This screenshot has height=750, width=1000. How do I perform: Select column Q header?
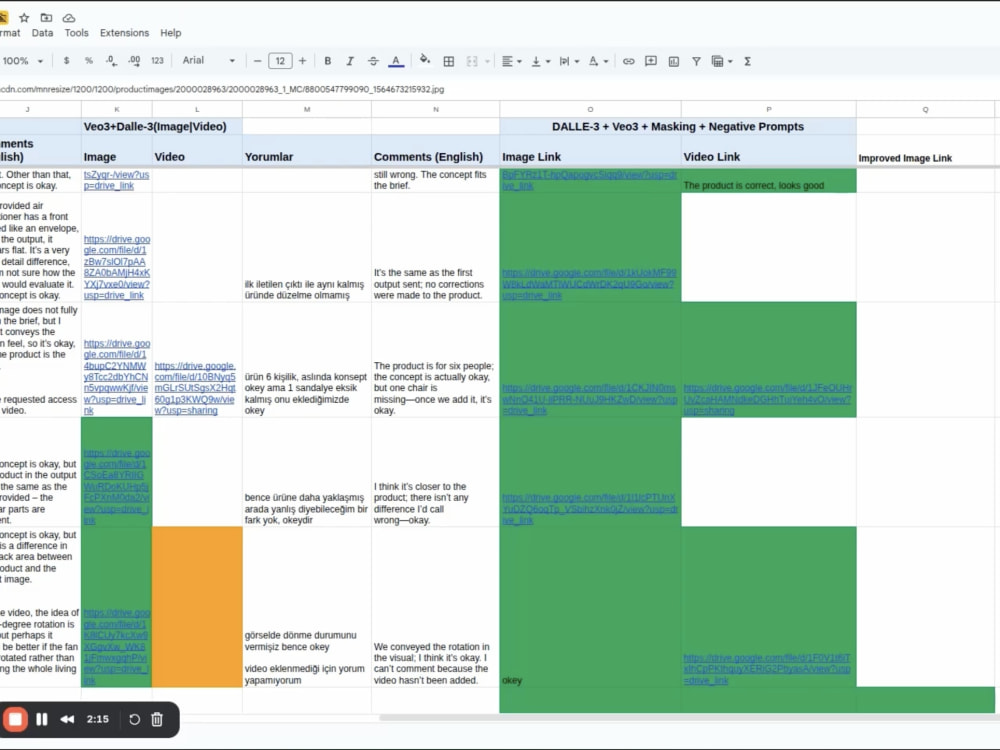[x=925, y=109]
